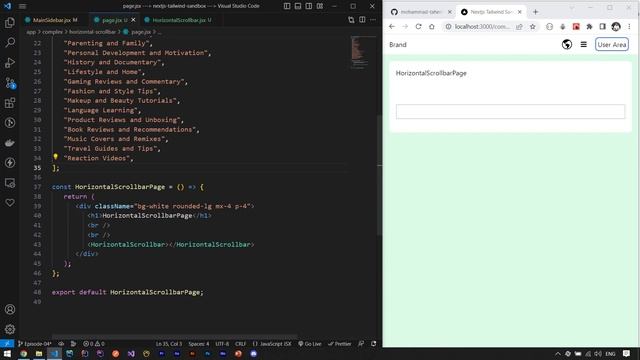640x360 pixels.
Task: Open the Manage gear in VS Code
Action: 10,329
